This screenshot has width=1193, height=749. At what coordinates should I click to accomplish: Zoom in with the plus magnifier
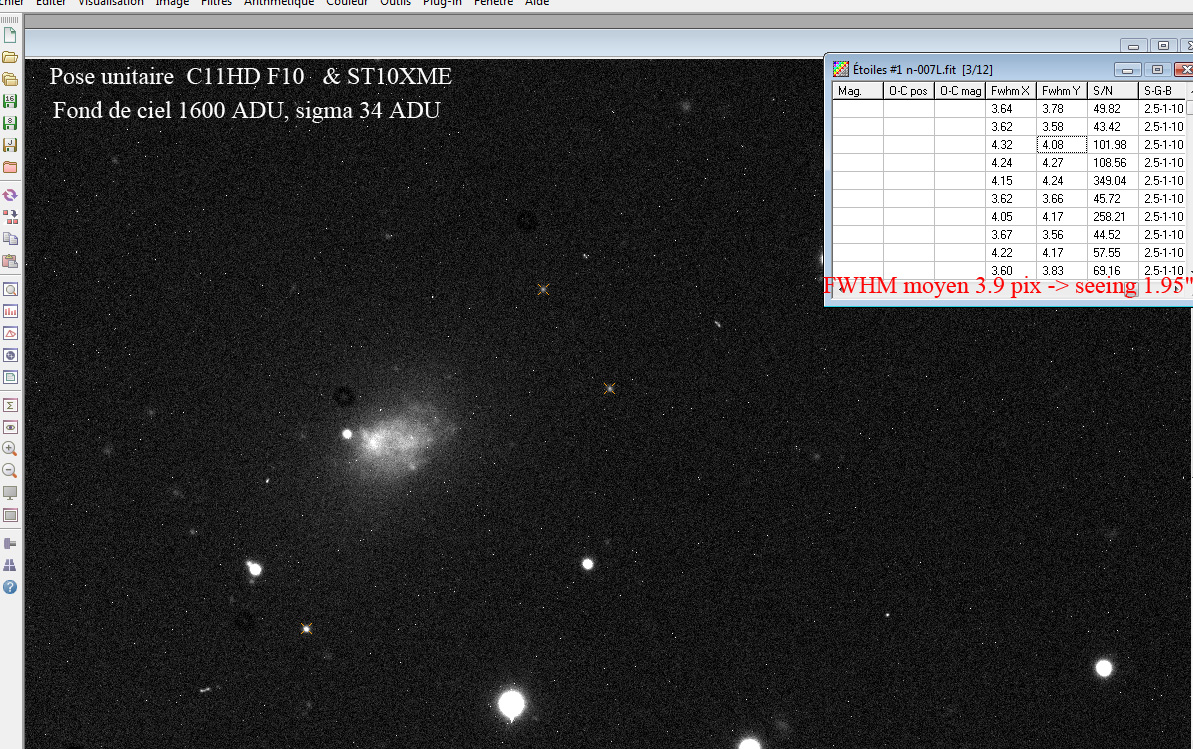coord(10,449)
